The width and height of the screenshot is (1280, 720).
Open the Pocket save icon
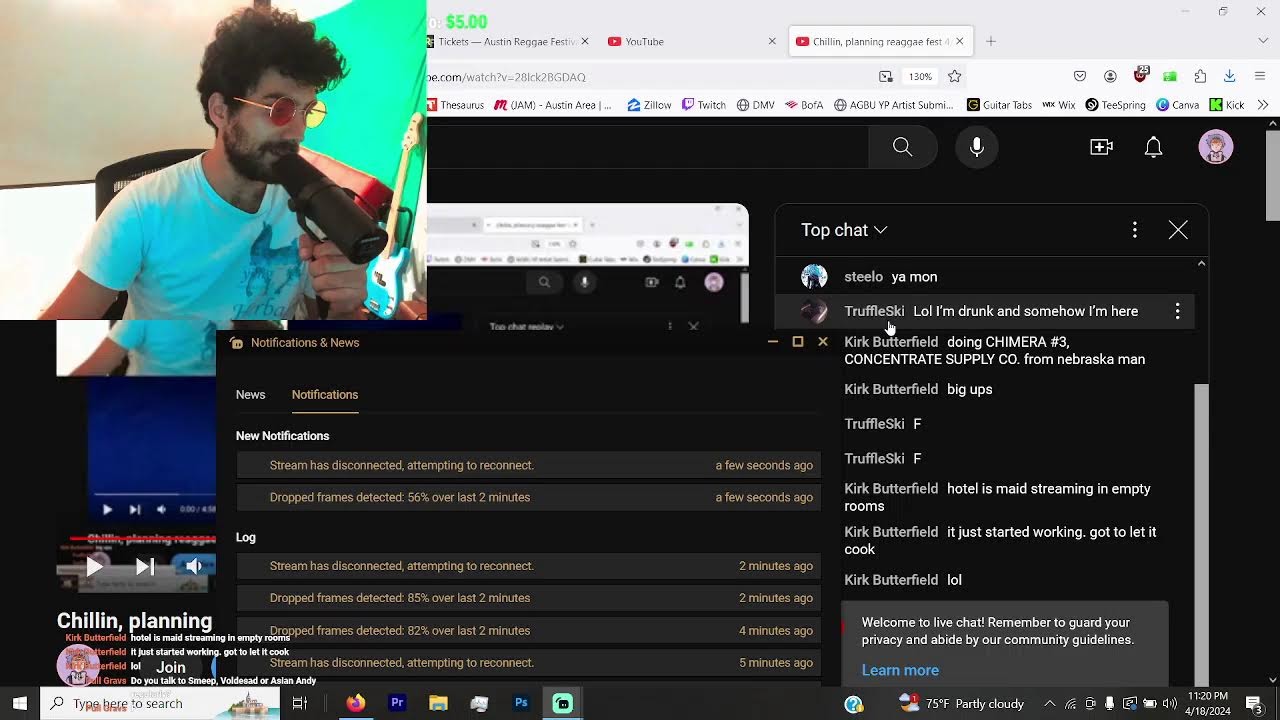coord(1080,76)
